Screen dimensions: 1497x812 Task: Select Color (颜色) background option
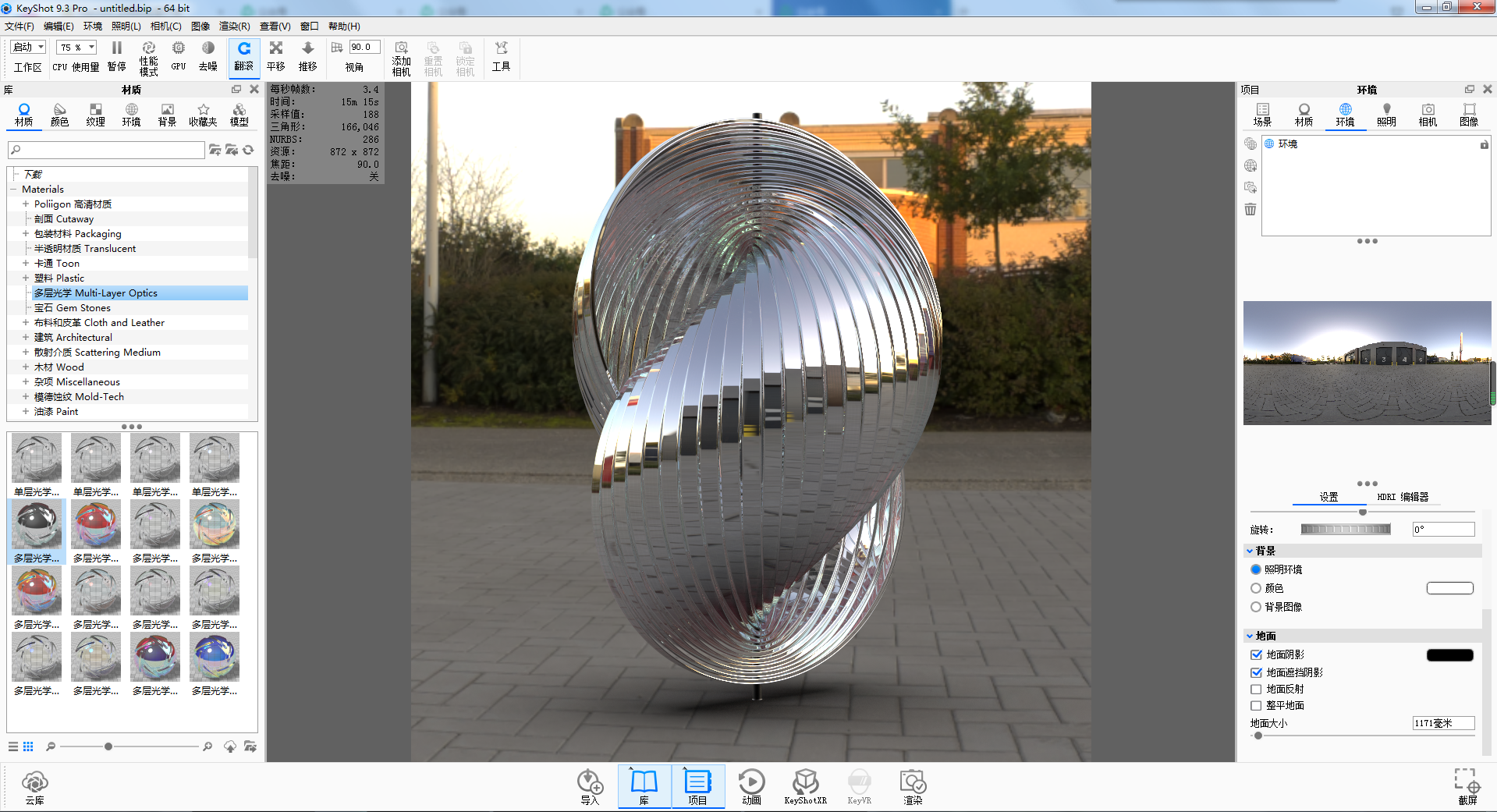click(1256, 588)
